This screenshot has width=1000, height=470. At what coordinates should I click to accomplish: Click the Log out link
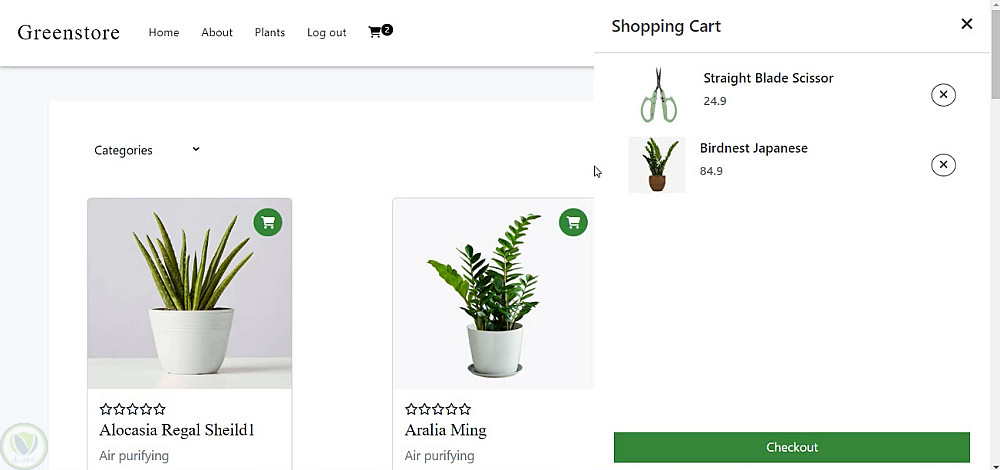click(326, 32)
